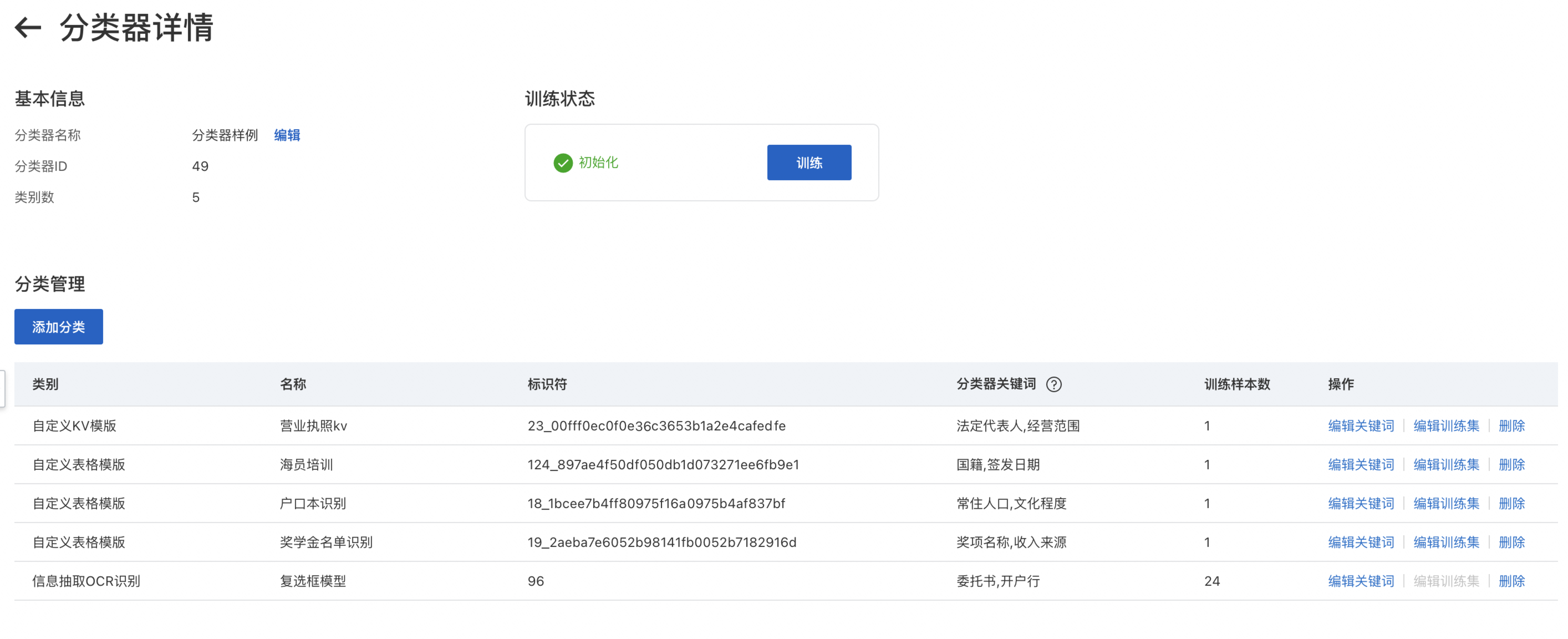Click the 名称 column header
The image size is (1568, 639).
coord(293,384)
